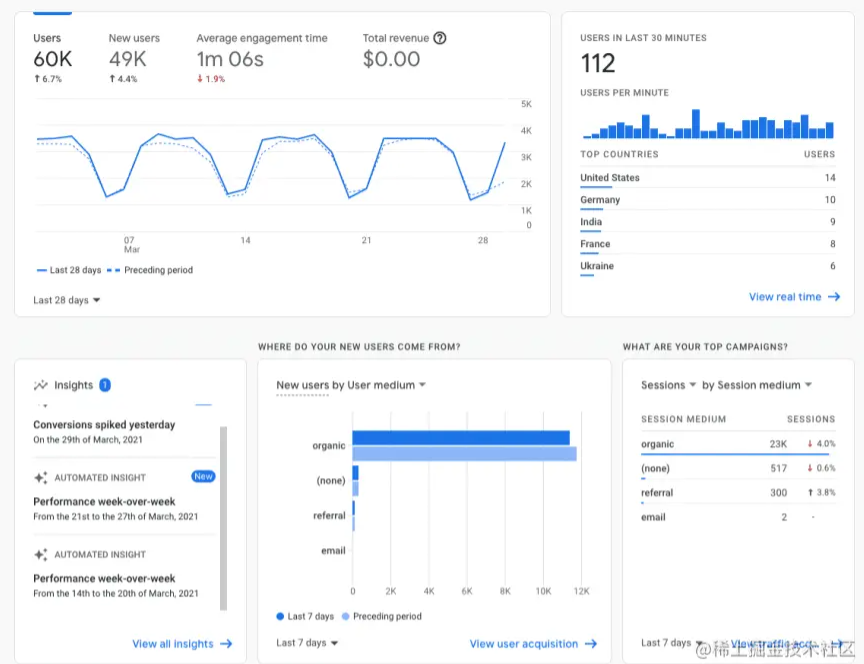This screenshot has width=864, height=664.
Task: Click the New badge on the automated insight
Action: (x=203, y=477)
